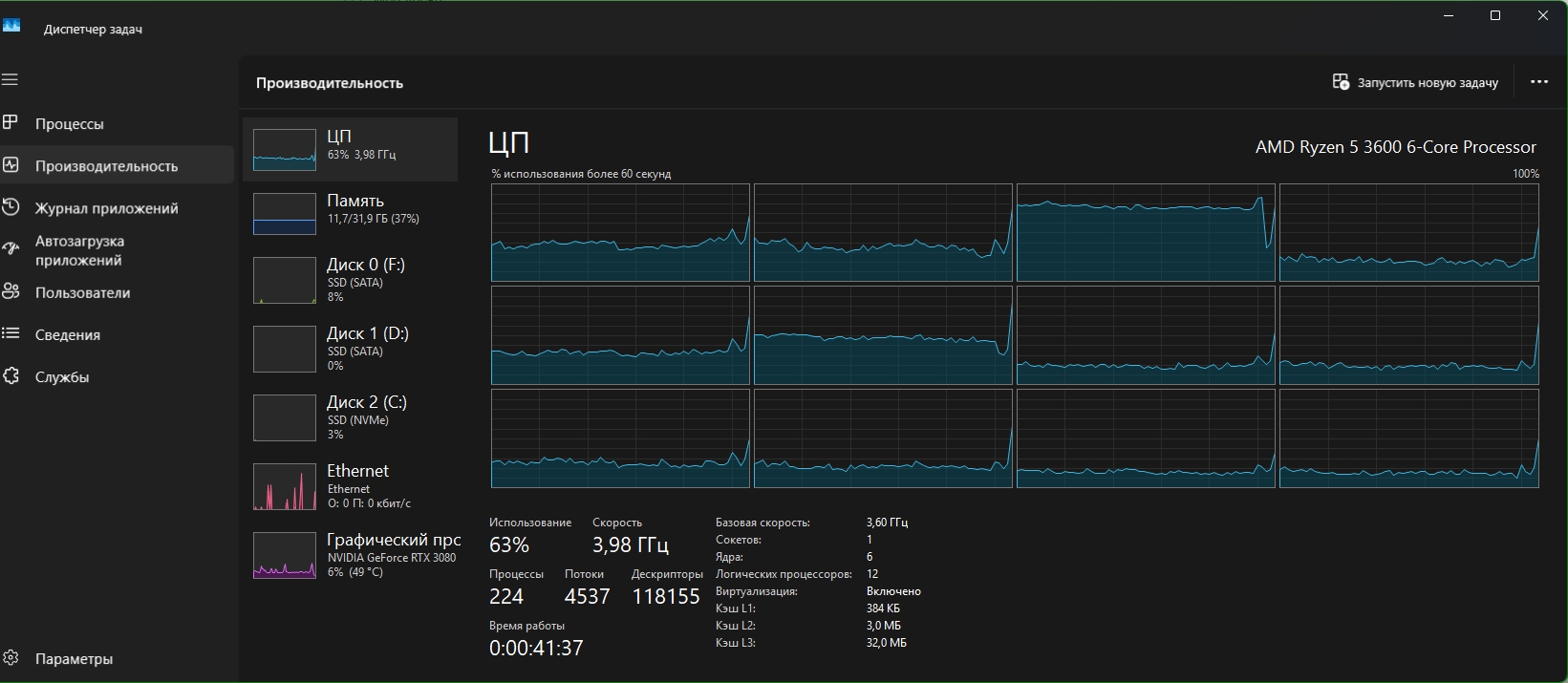The height and width of the screenshot is (683, 1568).
Task: Show the Ethernet network graph
Action: click(350, 485)
